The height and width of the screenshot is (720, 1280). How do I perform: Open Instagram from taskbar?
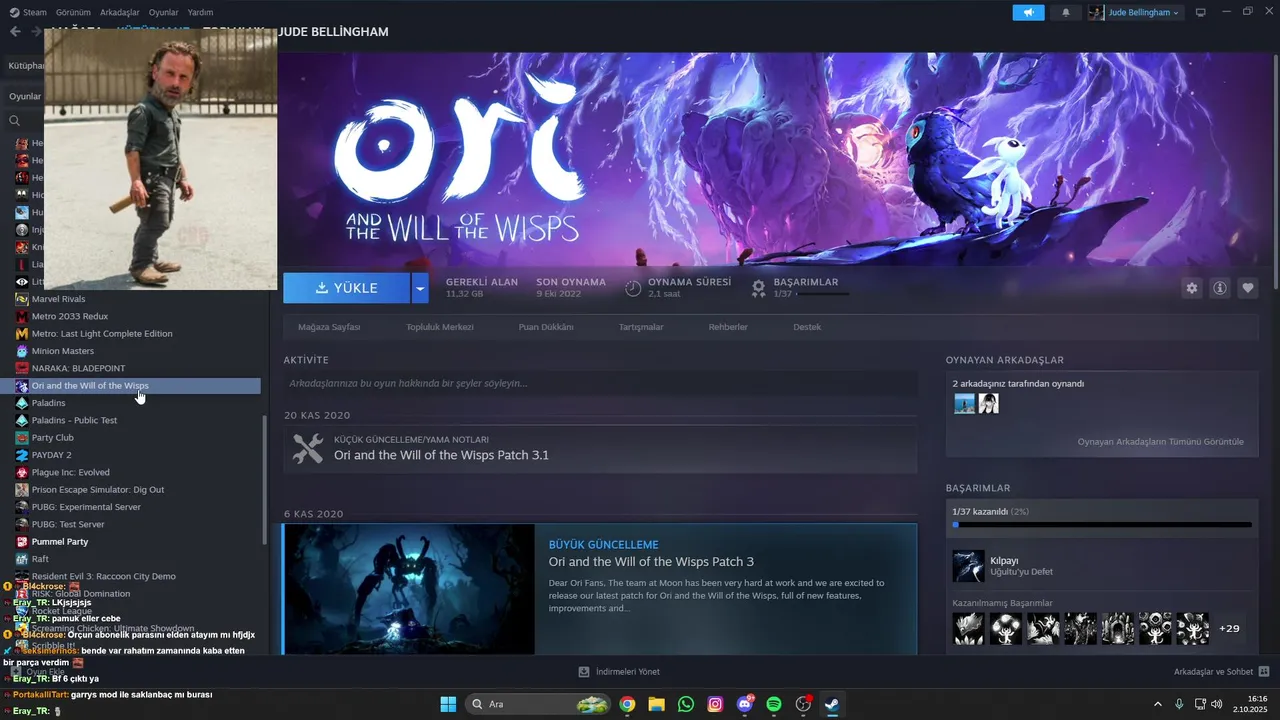tap(715, 704)
